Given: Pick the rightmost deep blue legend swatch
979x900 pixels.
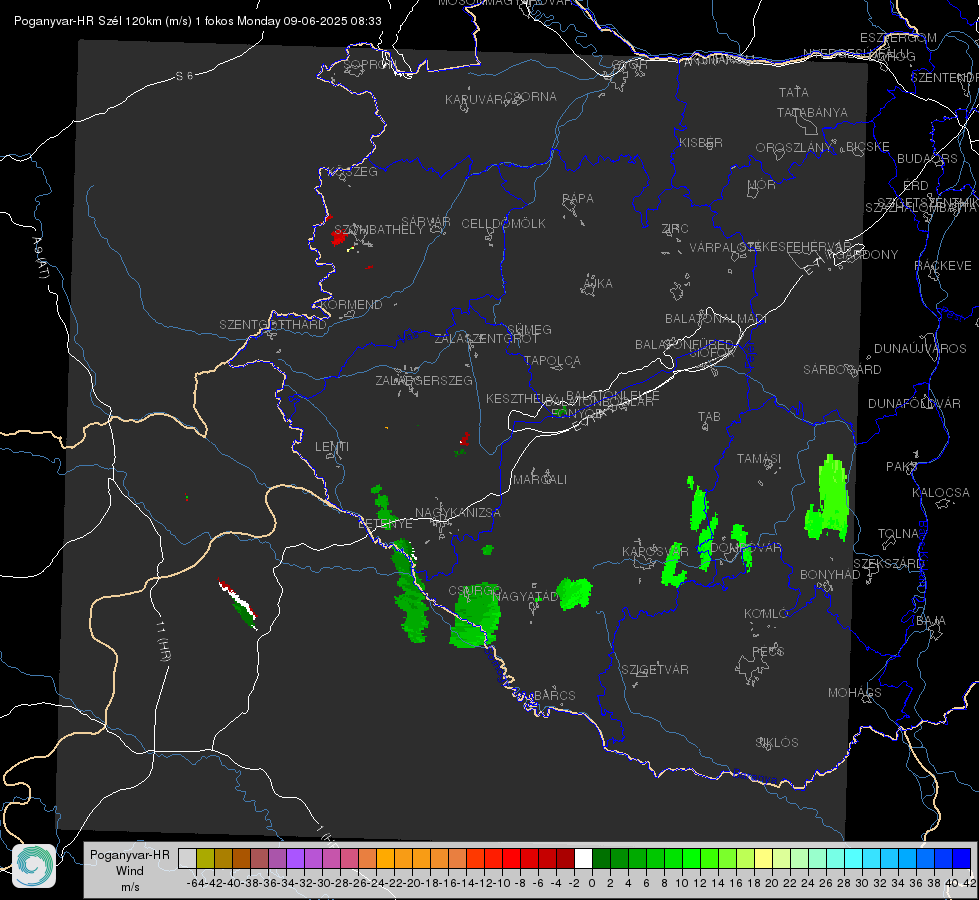Looking at the screenshot, I should coord(962,858).
